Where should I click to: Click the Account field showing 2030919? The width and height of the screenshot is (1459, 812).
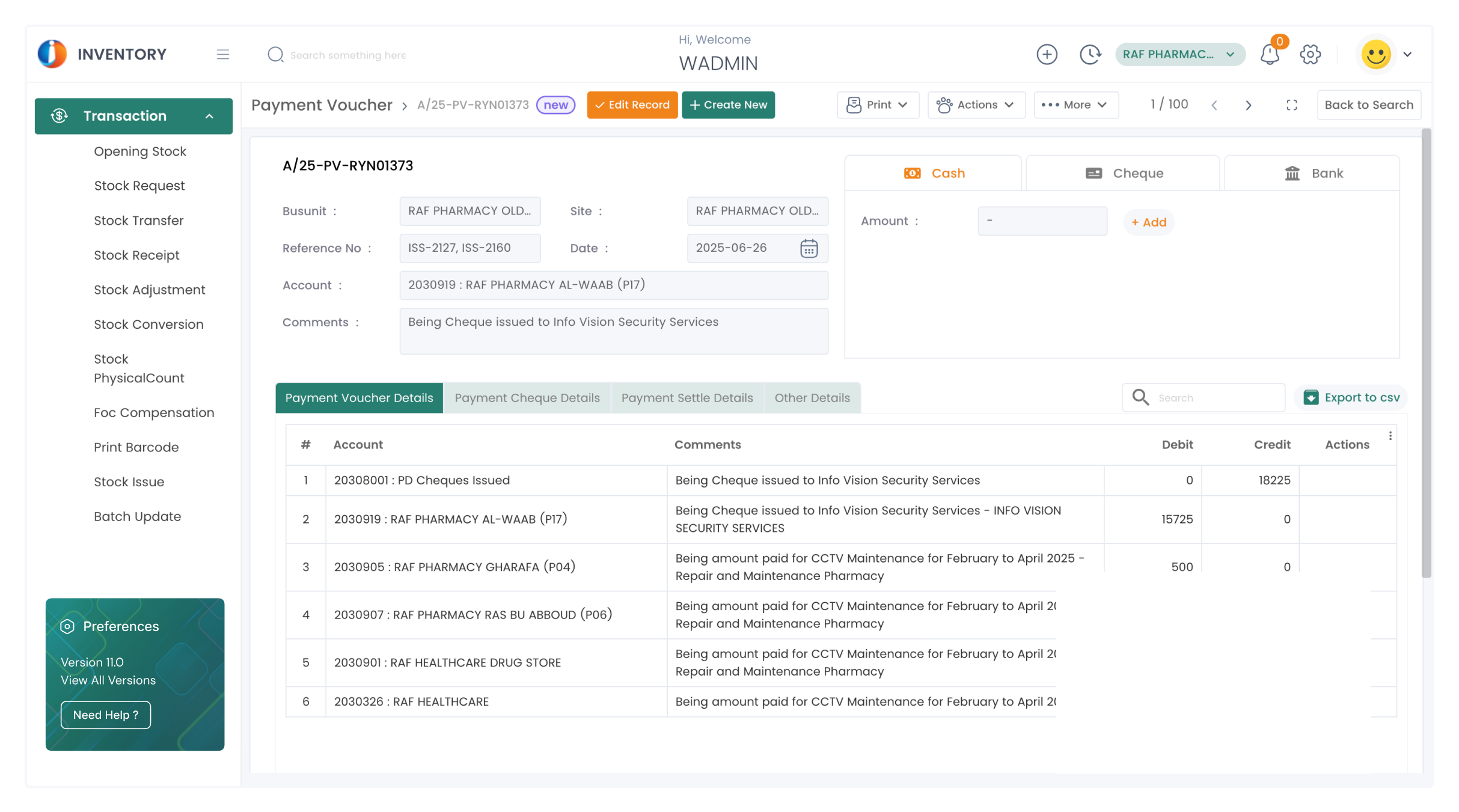coord(614,285)
